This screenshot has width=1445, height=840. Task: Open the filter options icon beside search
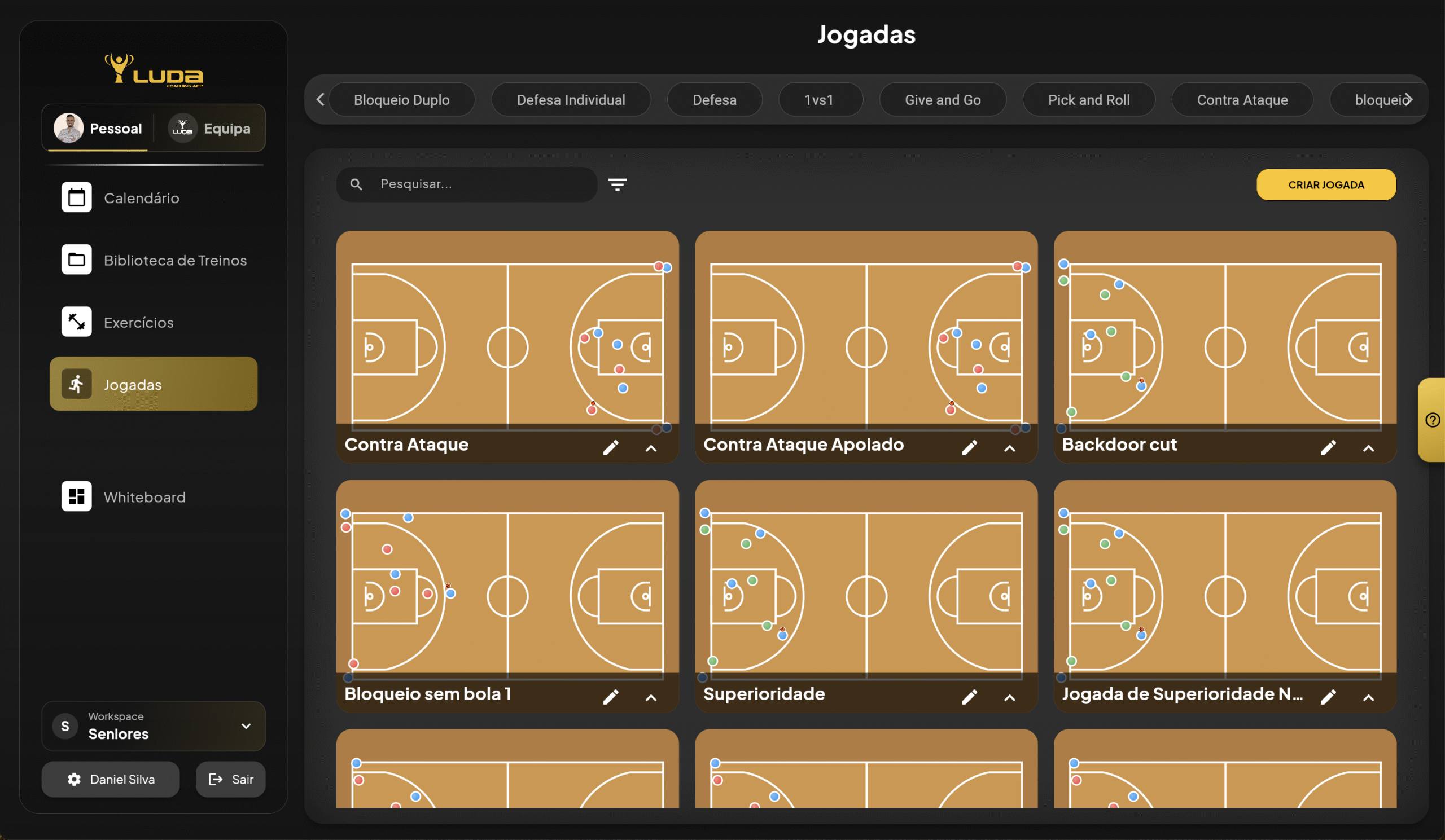click(x=617, y=184)
